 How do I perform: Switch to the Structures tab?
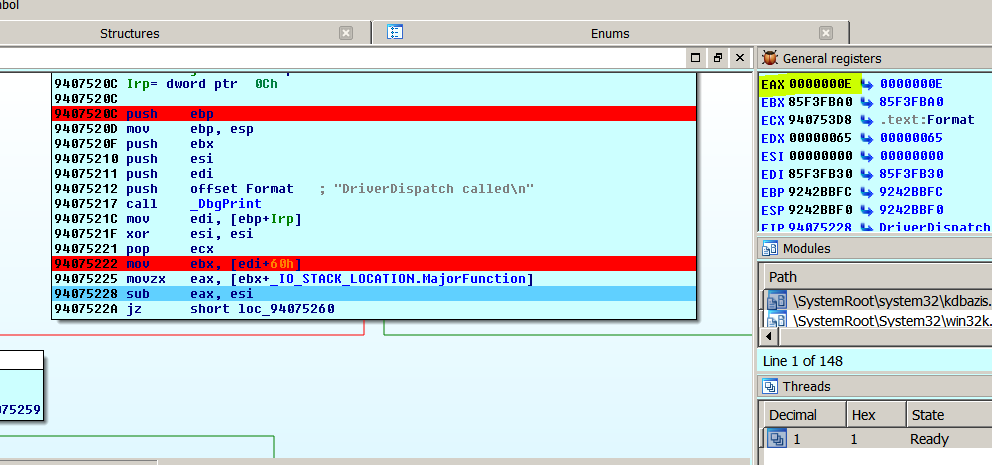pyautogui.click(x=129, y=33)
